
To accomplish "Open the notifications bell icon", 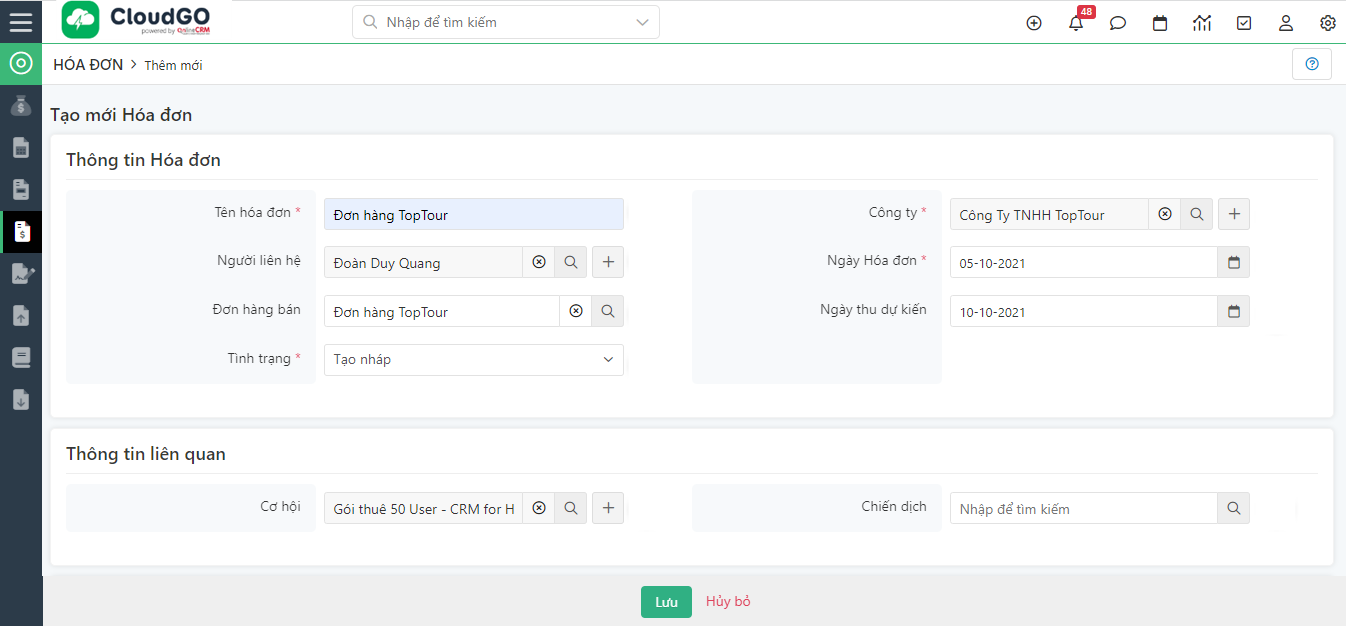I will [x=1076, y=23].
